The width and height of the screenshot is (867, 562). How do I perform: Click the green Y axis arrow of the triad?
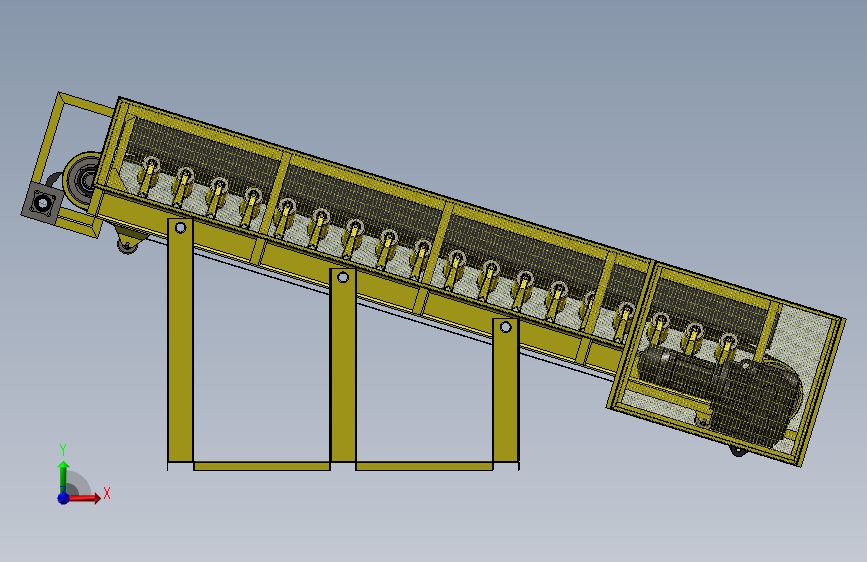(x=64, y=476)
